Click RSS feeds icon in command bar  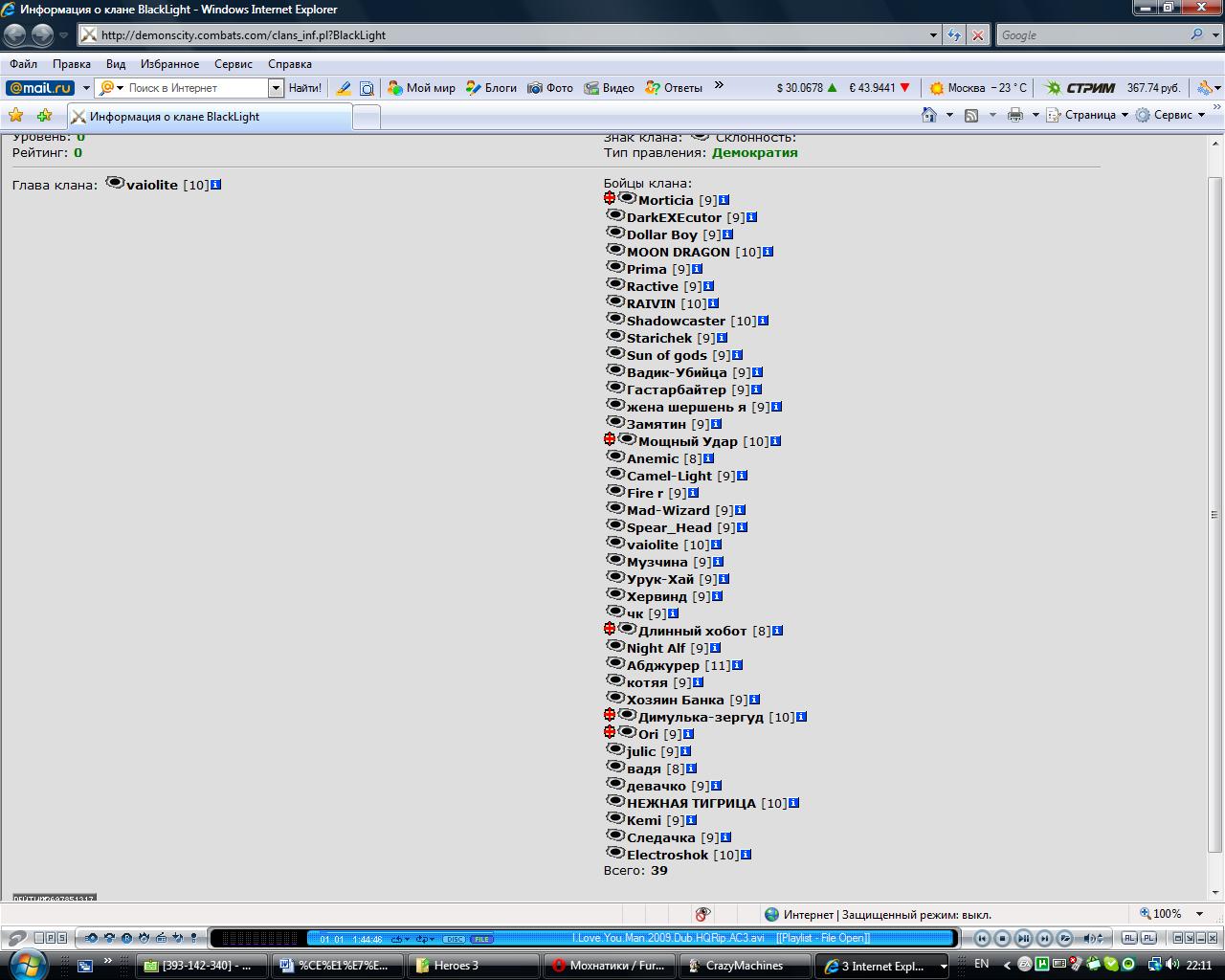click(x=970, y=115)
